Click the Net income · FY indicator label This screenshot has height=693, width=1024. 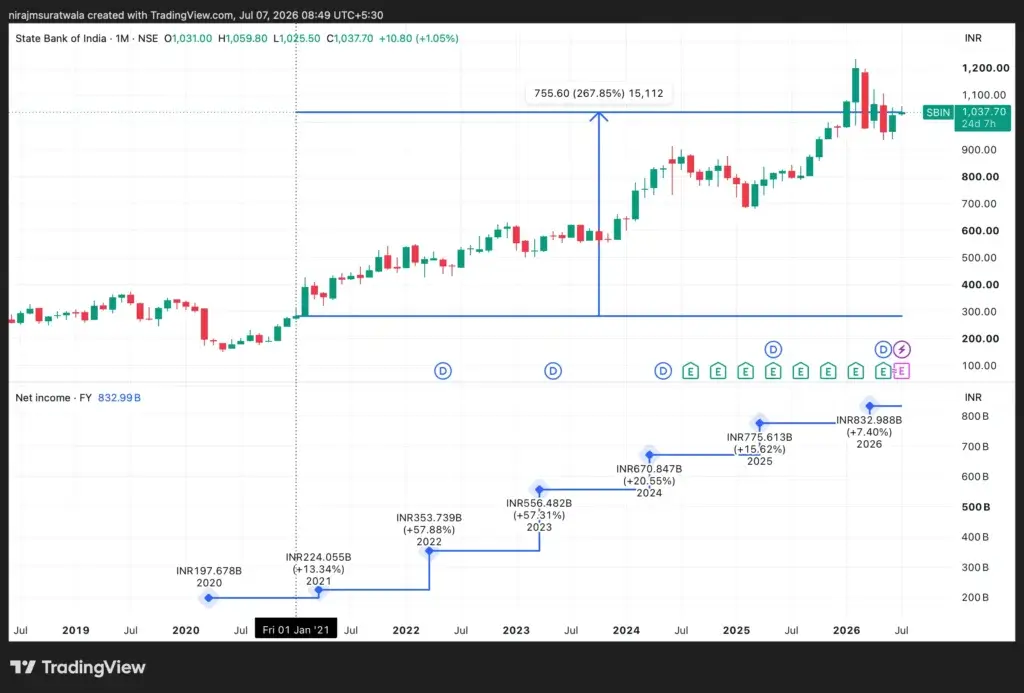point(54,397)
